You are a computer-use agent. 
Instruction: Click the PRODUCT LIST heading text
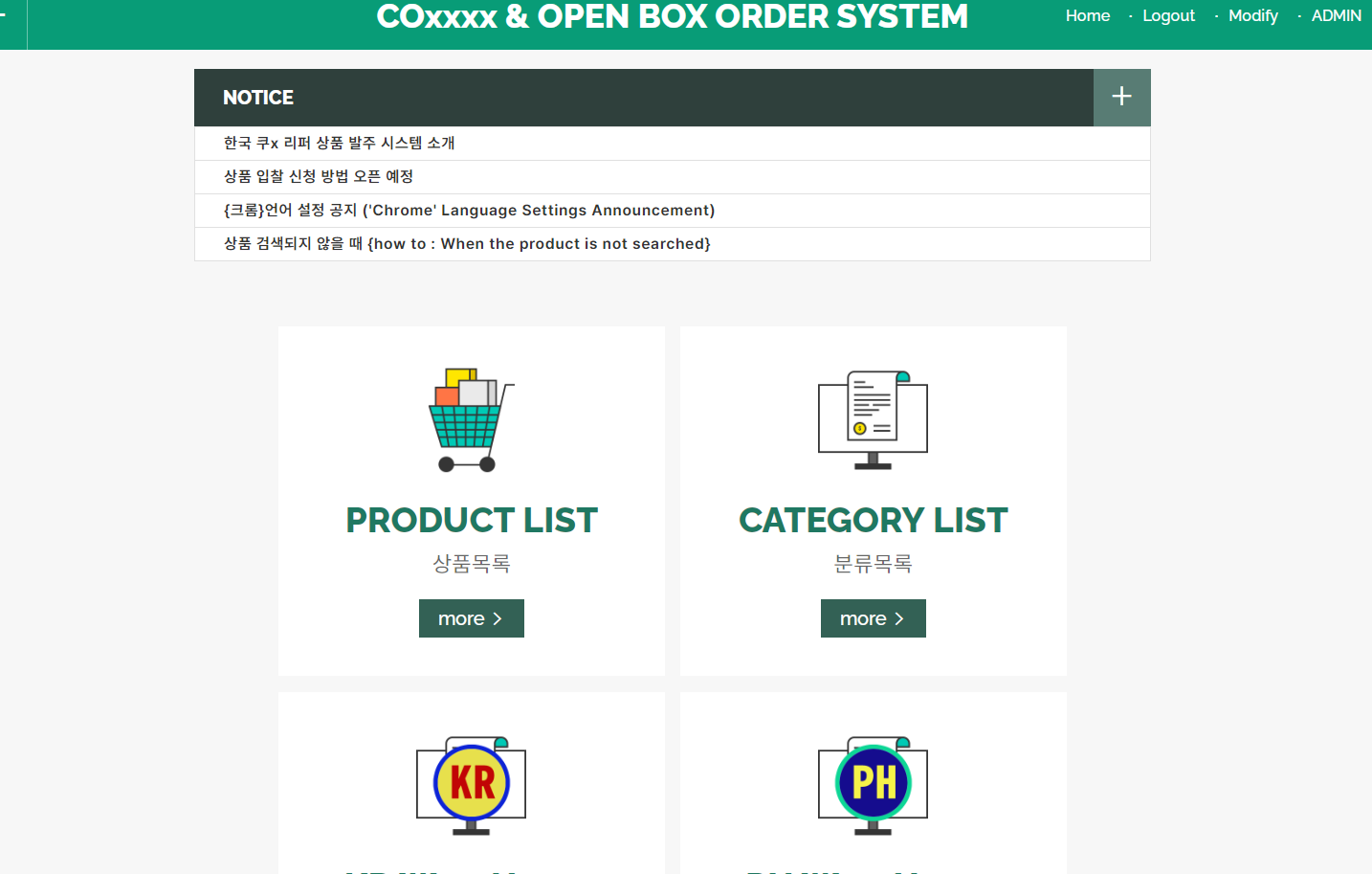click(x=471, y=520)
